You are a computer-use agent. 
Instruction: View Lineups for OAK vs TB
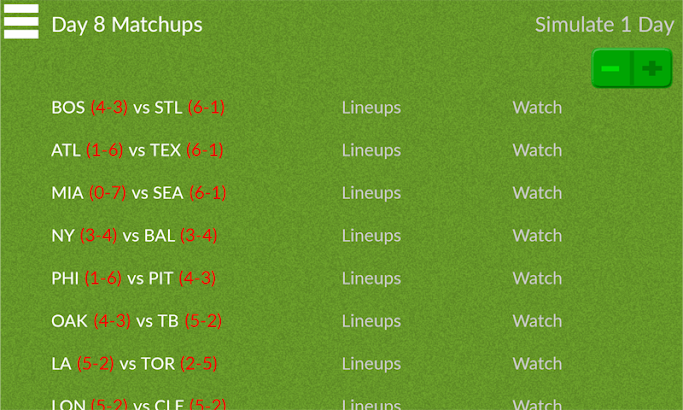371,321
